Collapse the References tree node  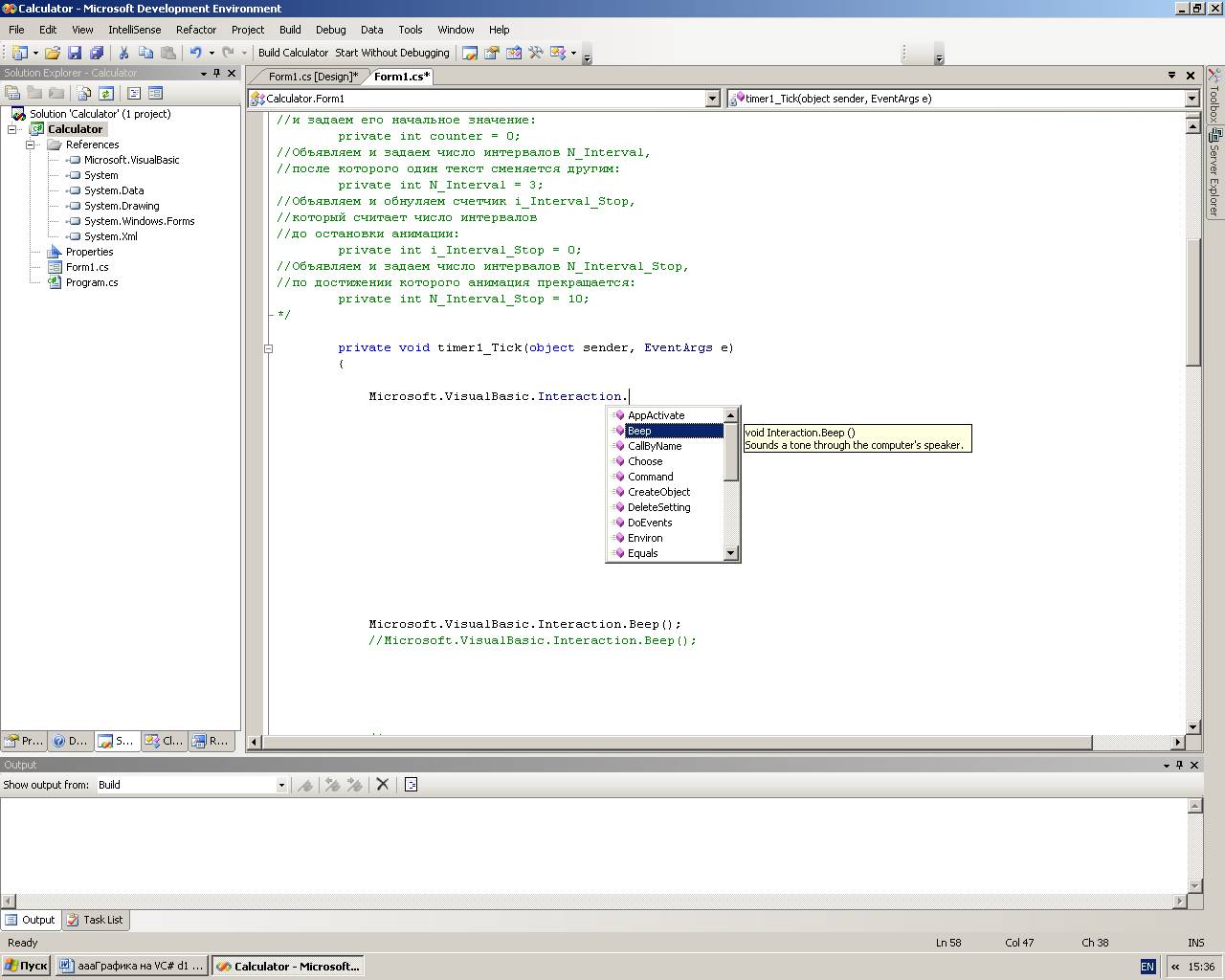(31, 145)
